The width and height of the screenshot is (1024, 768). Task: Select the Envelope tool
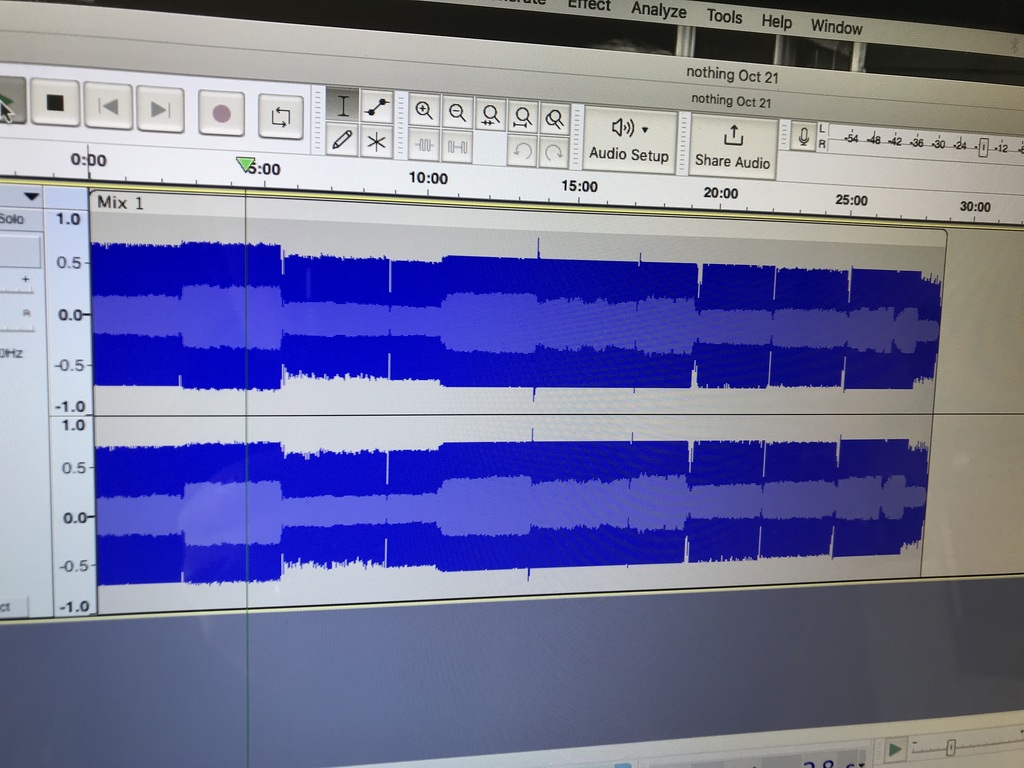point(377,108)
